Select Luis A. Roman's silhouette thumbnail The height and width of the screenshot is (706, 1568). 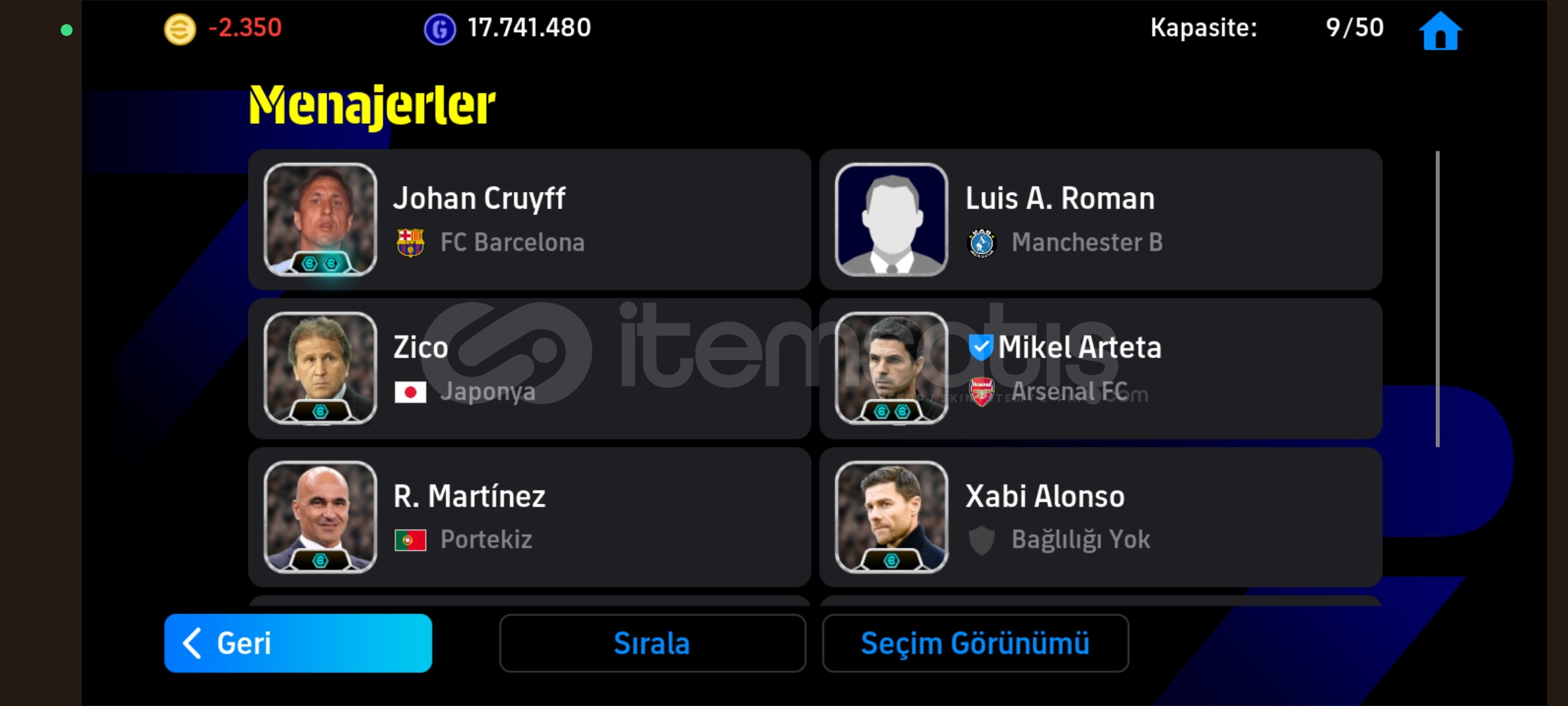coord(892,220)
